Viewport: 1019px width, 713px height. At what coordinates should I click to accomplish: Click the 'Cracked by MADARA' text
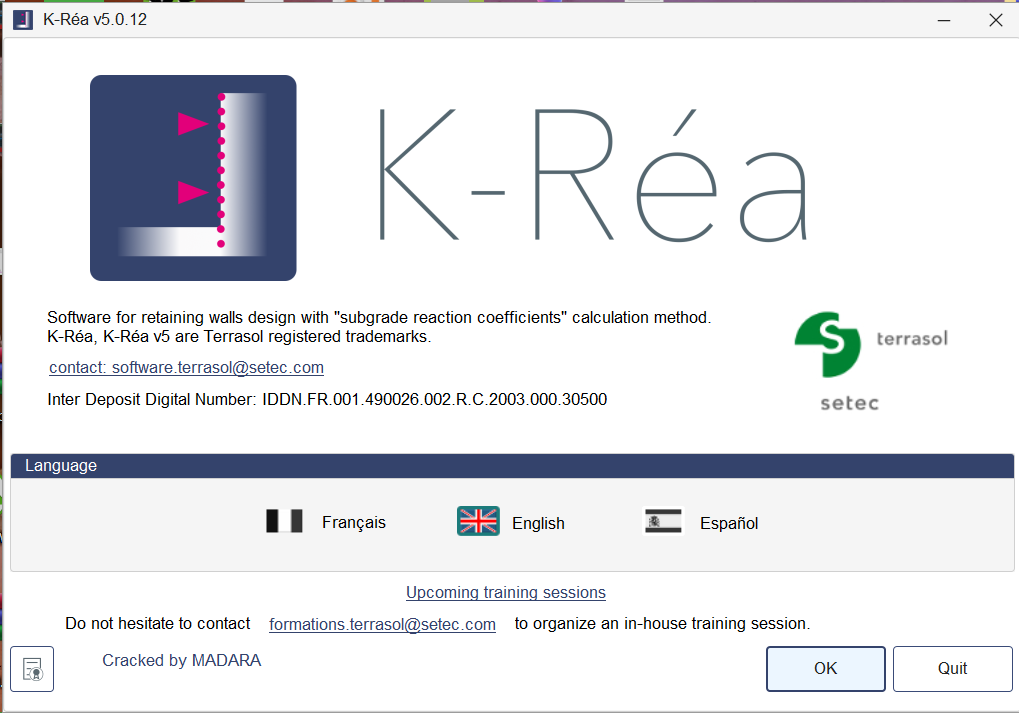point(181,660)
